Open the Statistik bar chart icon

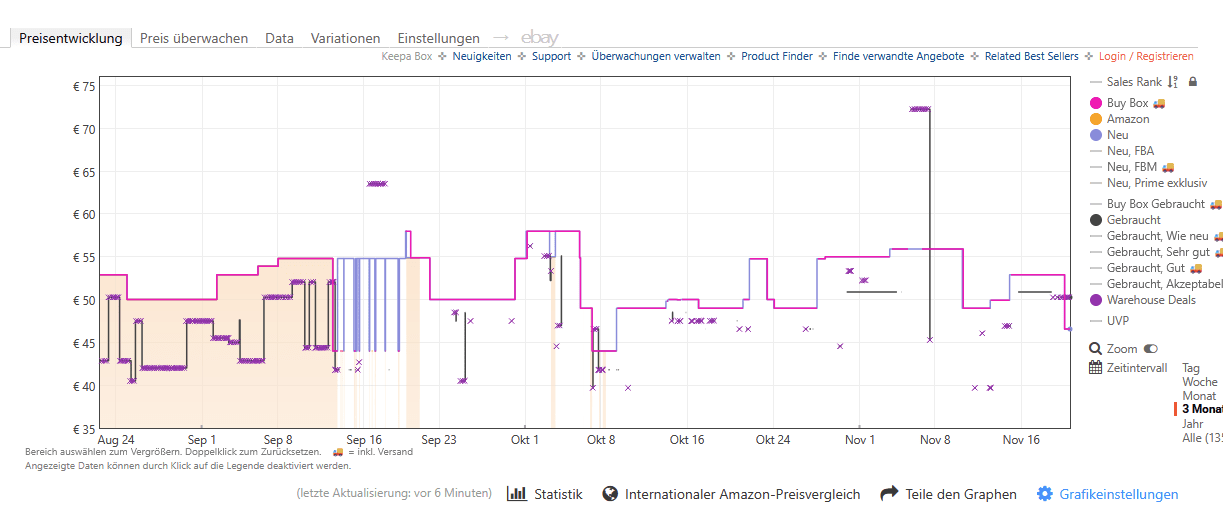coord(517,494)
